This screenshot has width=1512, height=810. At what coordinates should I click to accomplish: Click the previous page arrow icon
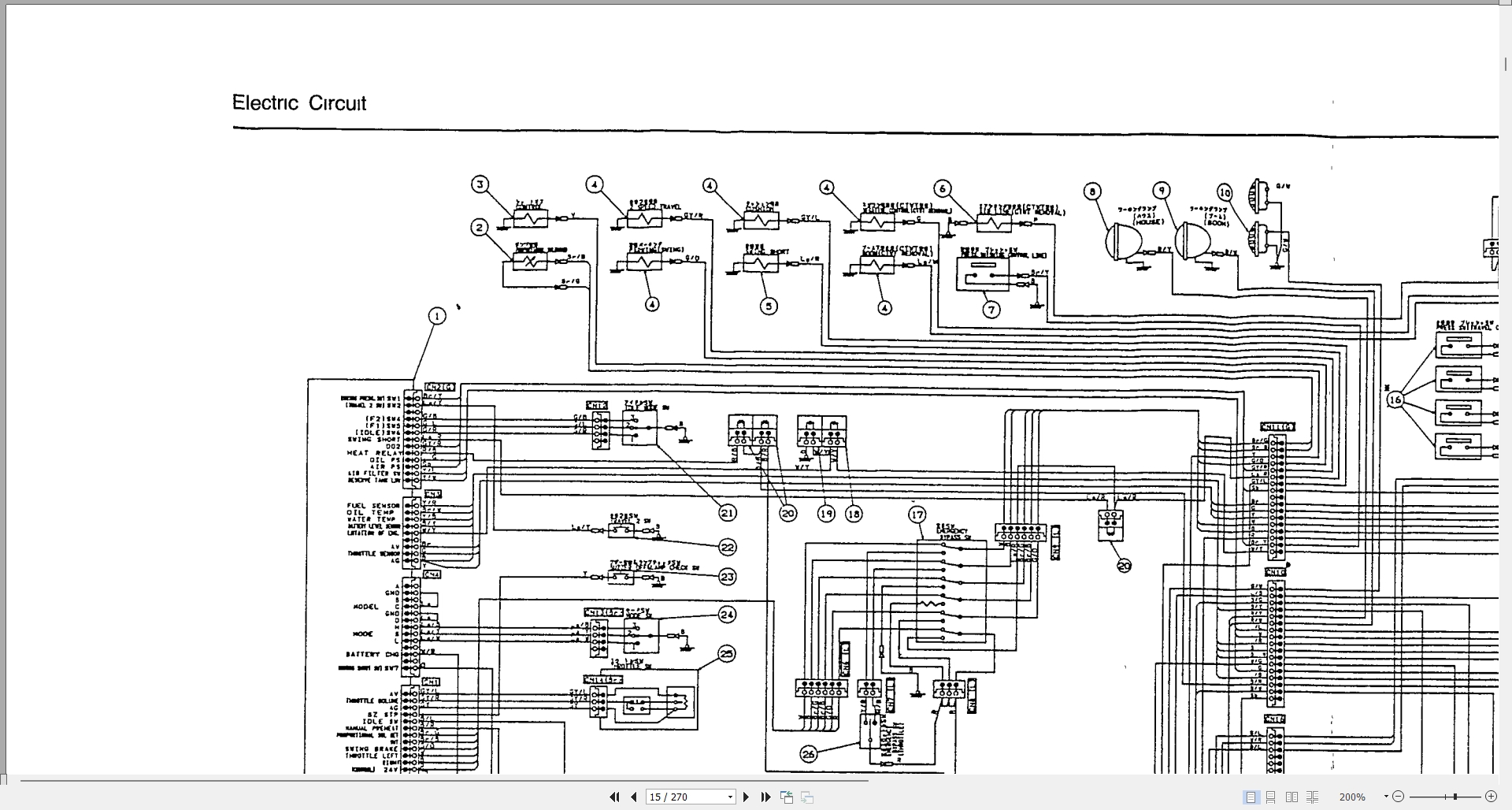tap(633, 797)
